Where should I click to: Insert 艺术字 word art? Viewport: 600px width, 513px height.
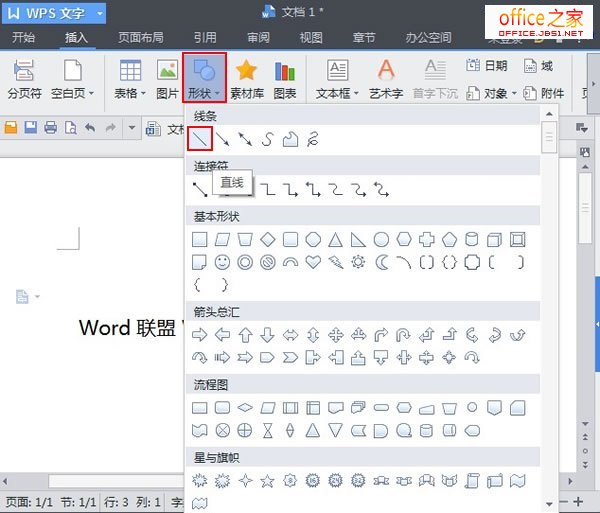[x=386, y=79]
